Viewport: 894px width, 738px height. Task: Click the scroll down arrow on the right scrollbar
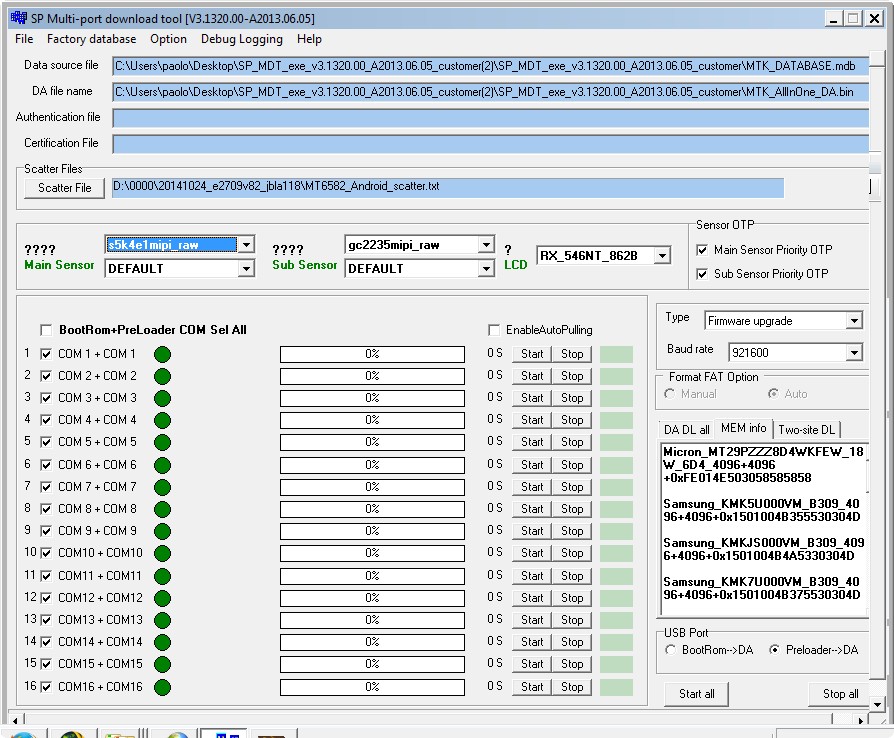(878, 704)
